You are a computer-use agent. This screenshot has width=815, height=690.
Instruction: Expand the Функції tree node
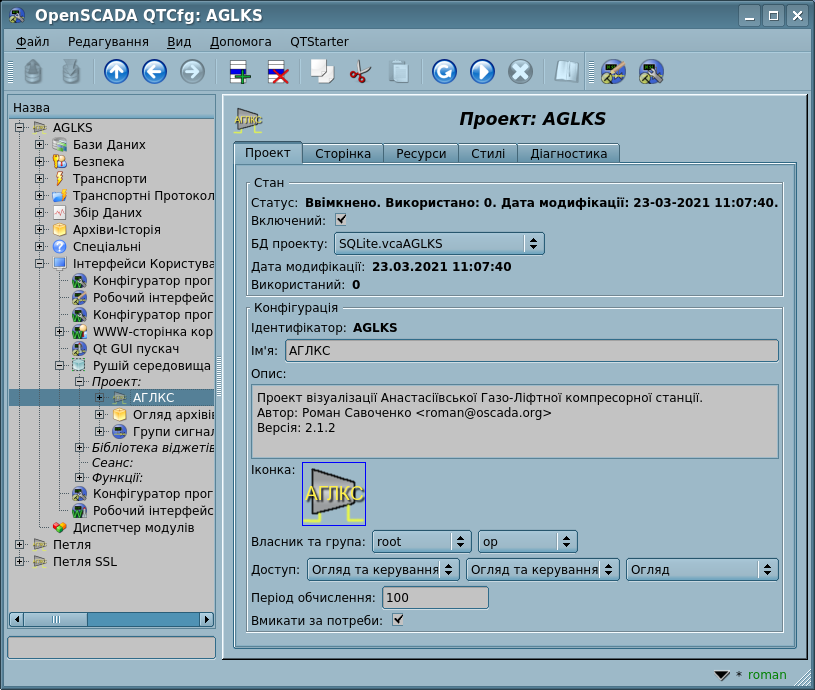click(x=80, y=477)
